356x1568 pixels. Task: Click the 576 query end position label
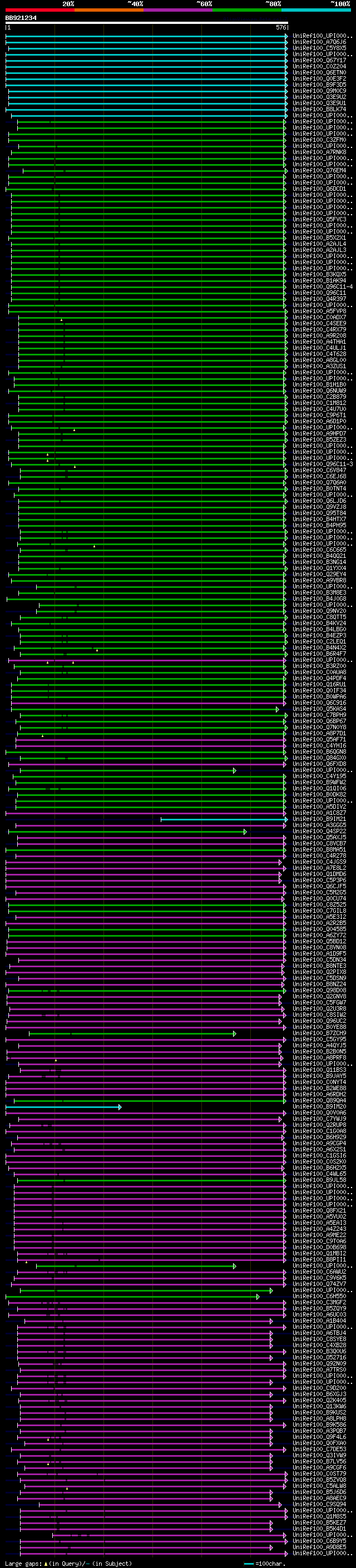coord(281,27)
